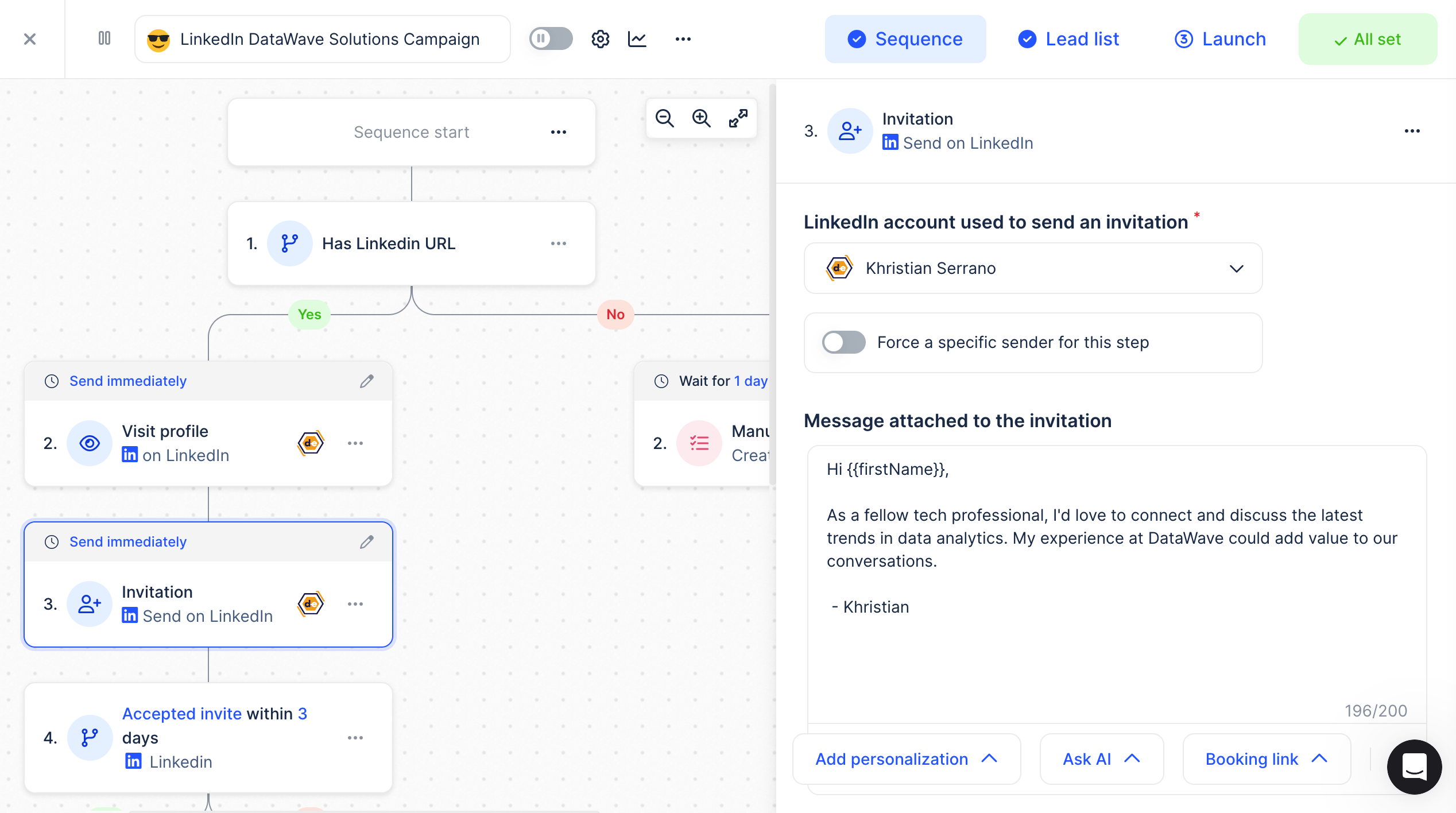Image resolution: width=1456 pixels, height=813 pixels.
Task: Click the All set button
Action: pos(1368,39)
